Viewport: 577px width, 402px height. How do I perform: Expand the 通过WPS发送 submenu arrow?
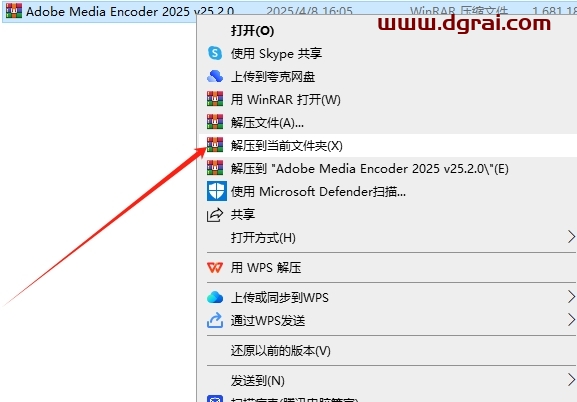pos(571,320)
